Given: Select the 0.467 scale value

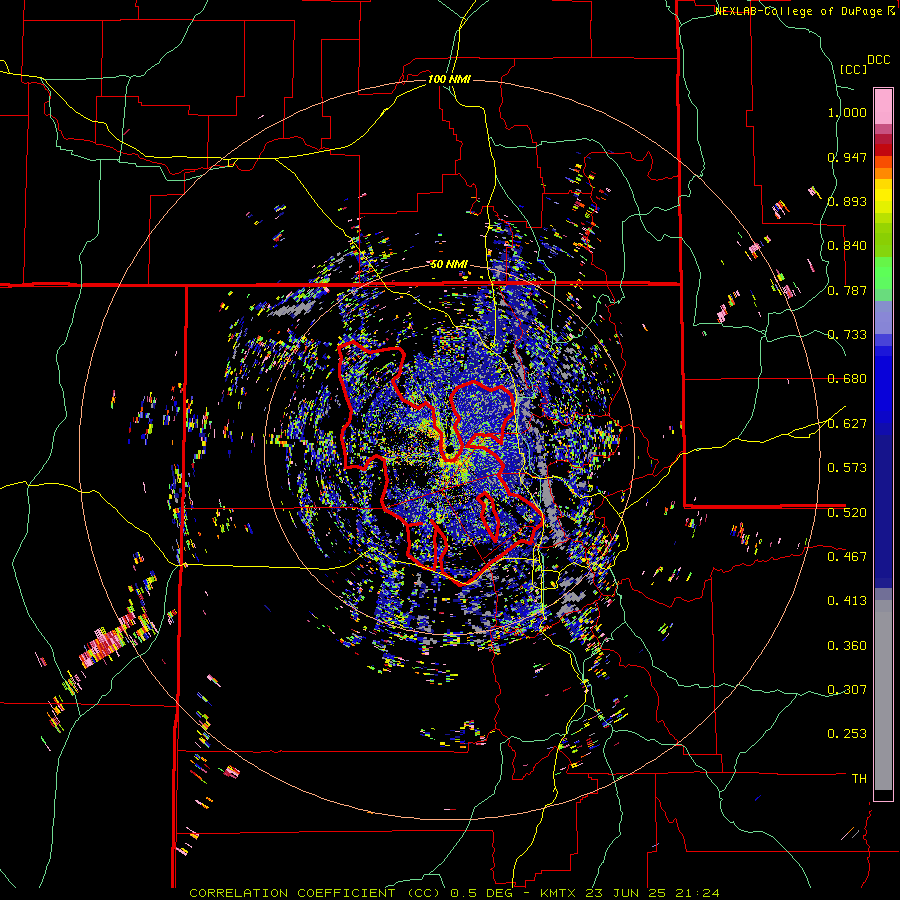Looking at the screenshot, I should pyautogui.click(x=847, y=557).
